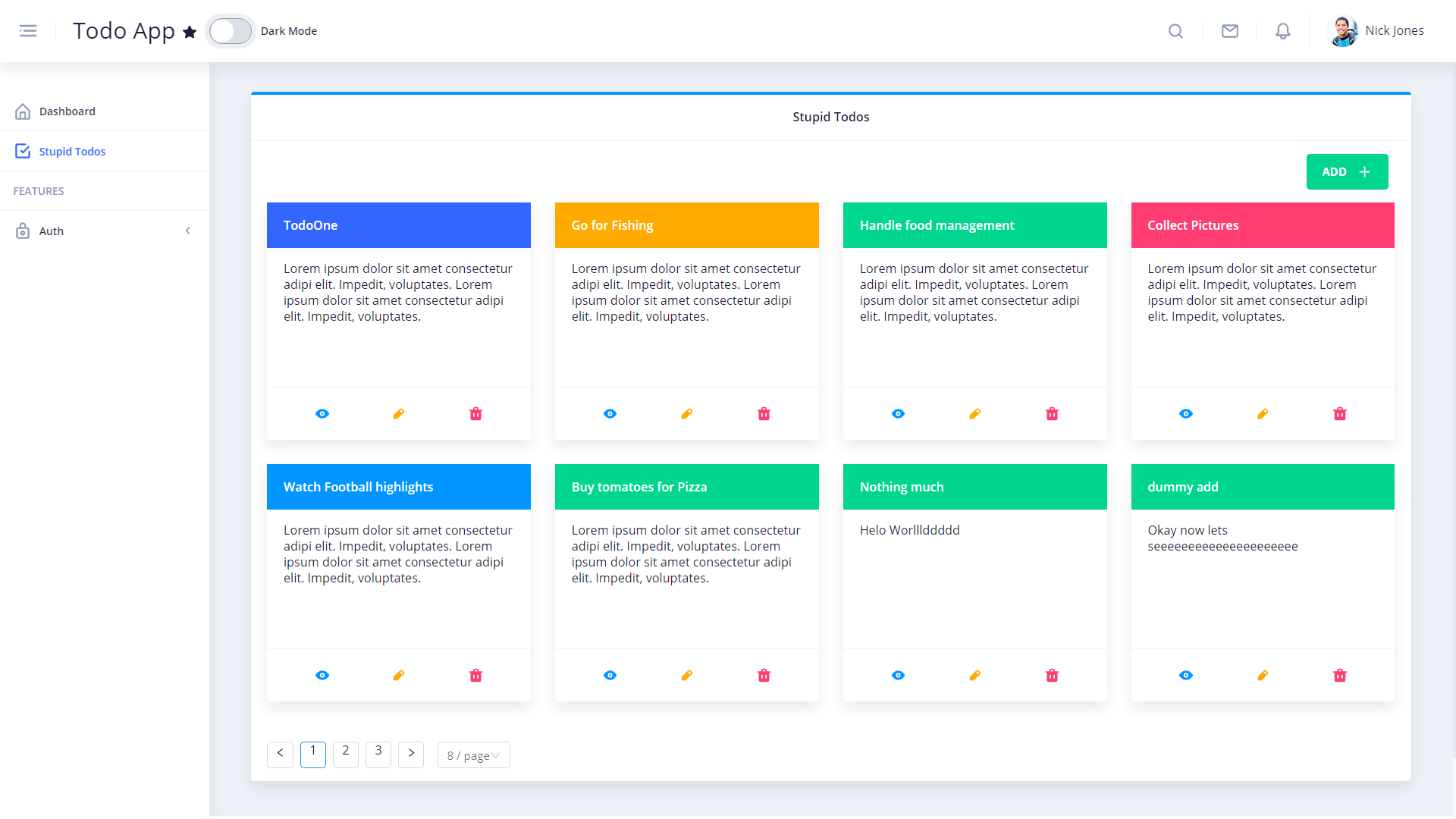Delete the Go for Fishing todo

click(764, 414)
